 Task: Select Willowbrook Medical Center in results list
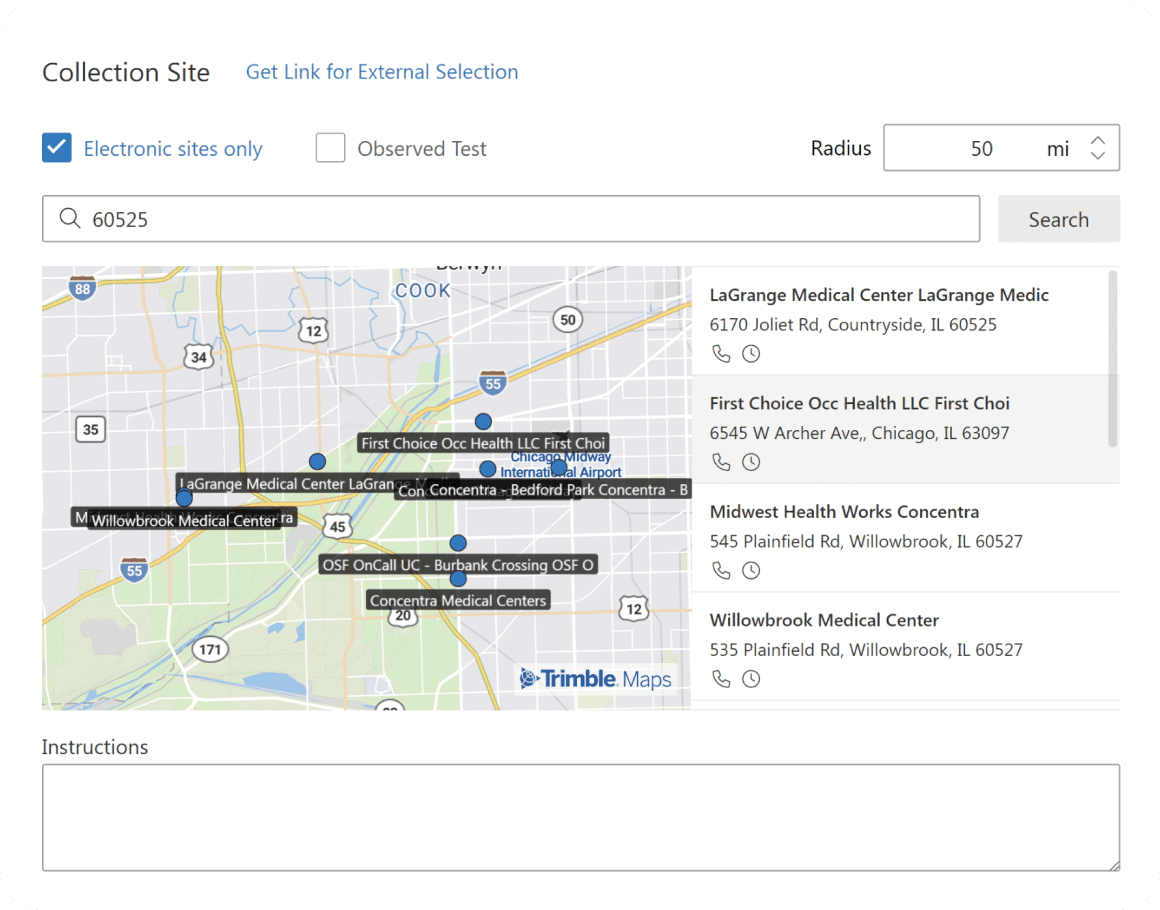pyautogui.click(x=906, y=646)
